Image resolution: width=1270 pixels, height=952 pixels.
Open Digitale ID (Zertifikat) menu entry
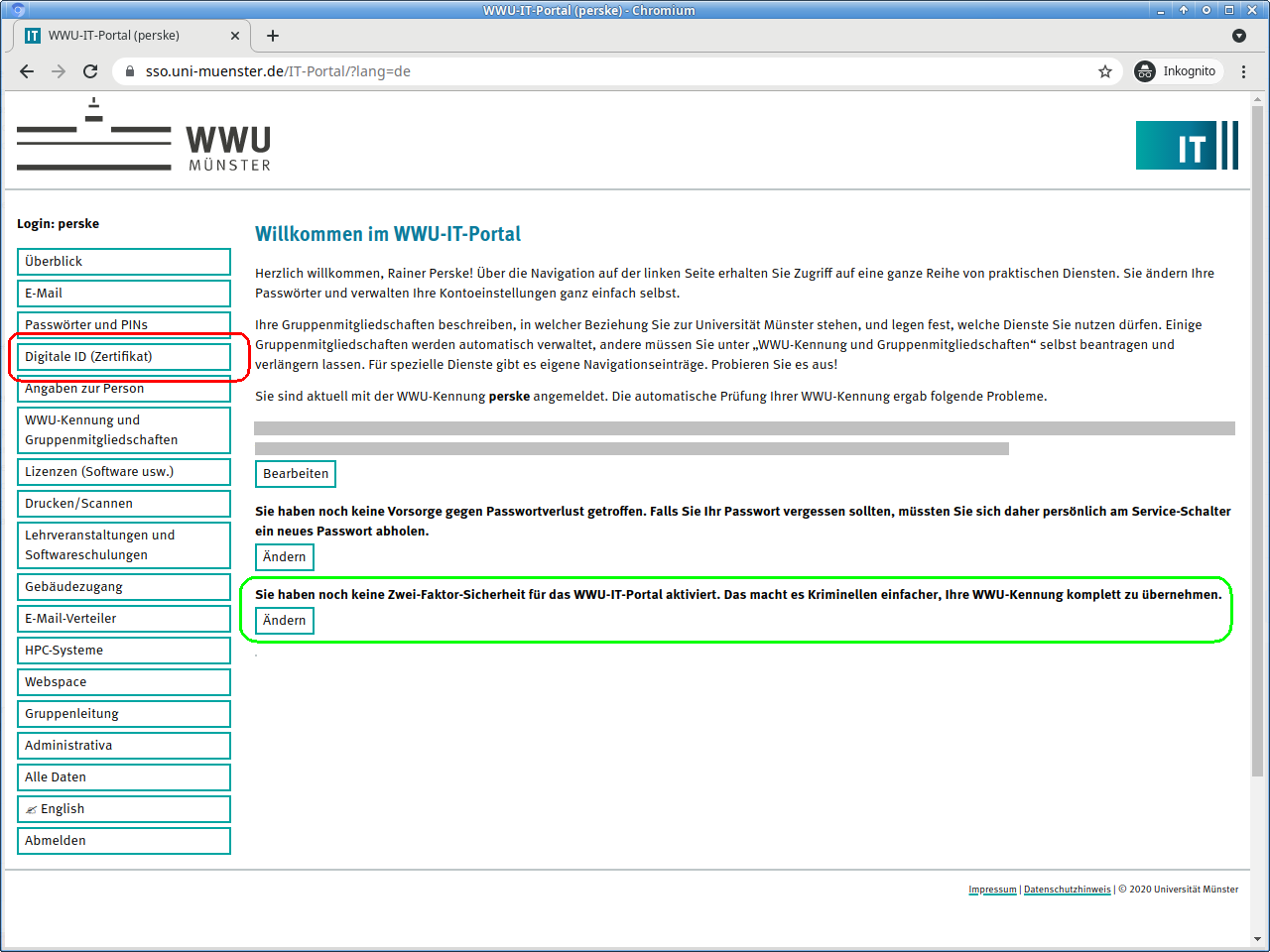pos(124,357)
